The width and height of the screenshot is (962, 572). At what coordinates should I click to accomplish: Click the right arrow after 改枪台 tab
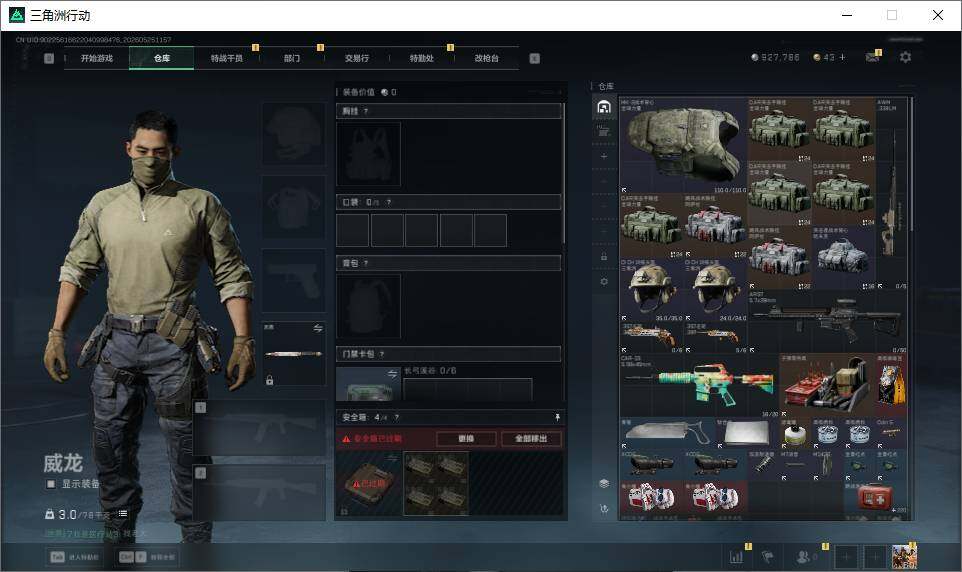coord(534,58)
